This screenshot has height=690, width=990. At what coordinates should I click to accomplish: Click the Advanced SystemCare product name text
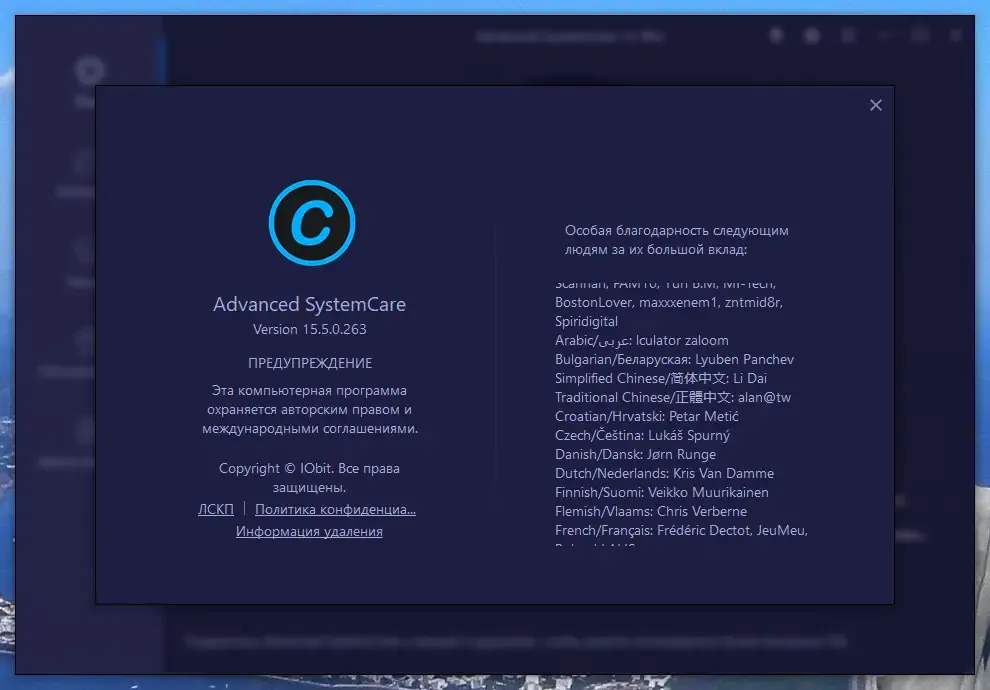pyautogui.click(x=309, y=304)
